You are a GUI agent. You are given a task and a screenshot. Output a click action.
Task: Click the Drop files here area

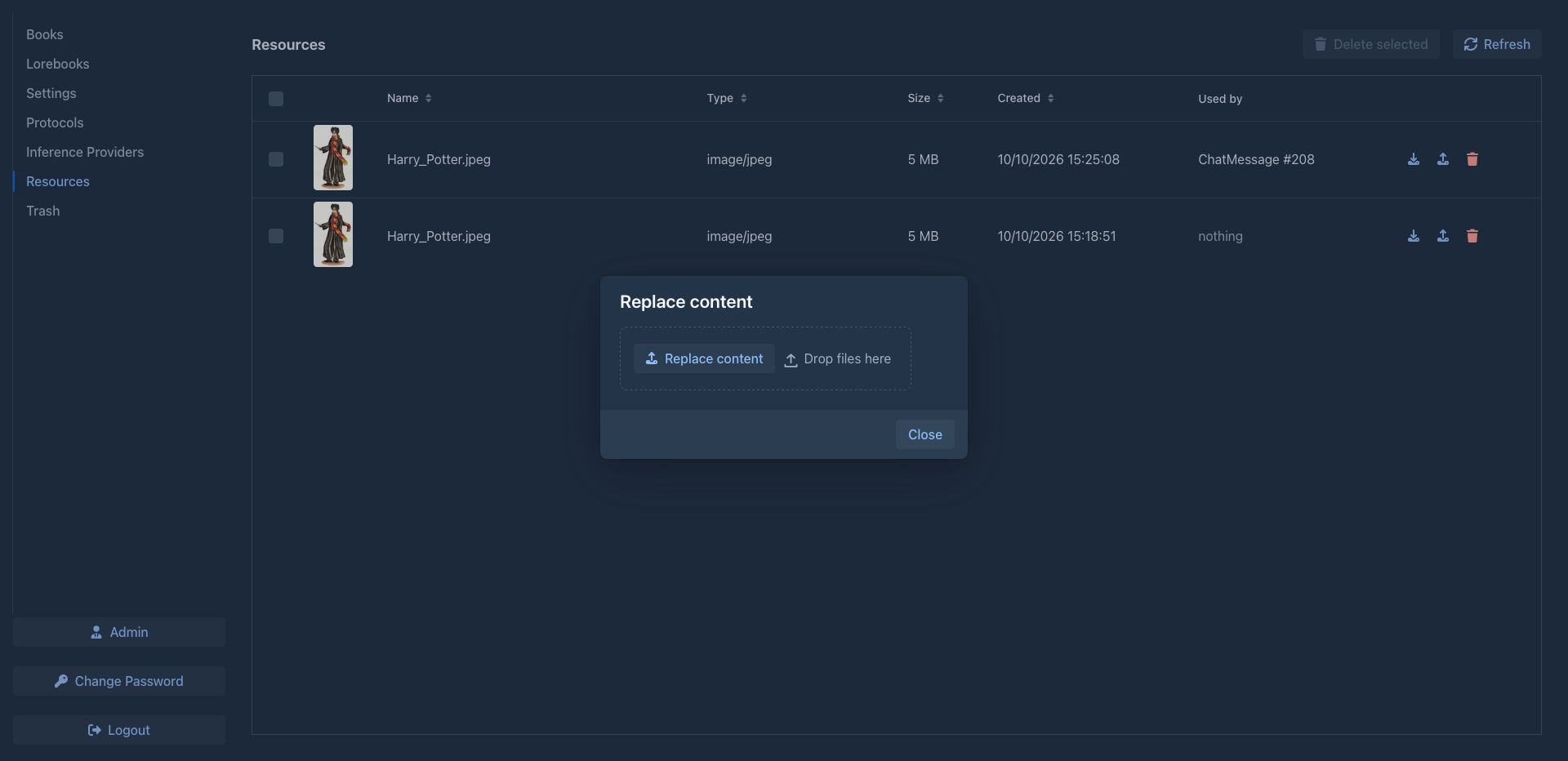point(838,359)
